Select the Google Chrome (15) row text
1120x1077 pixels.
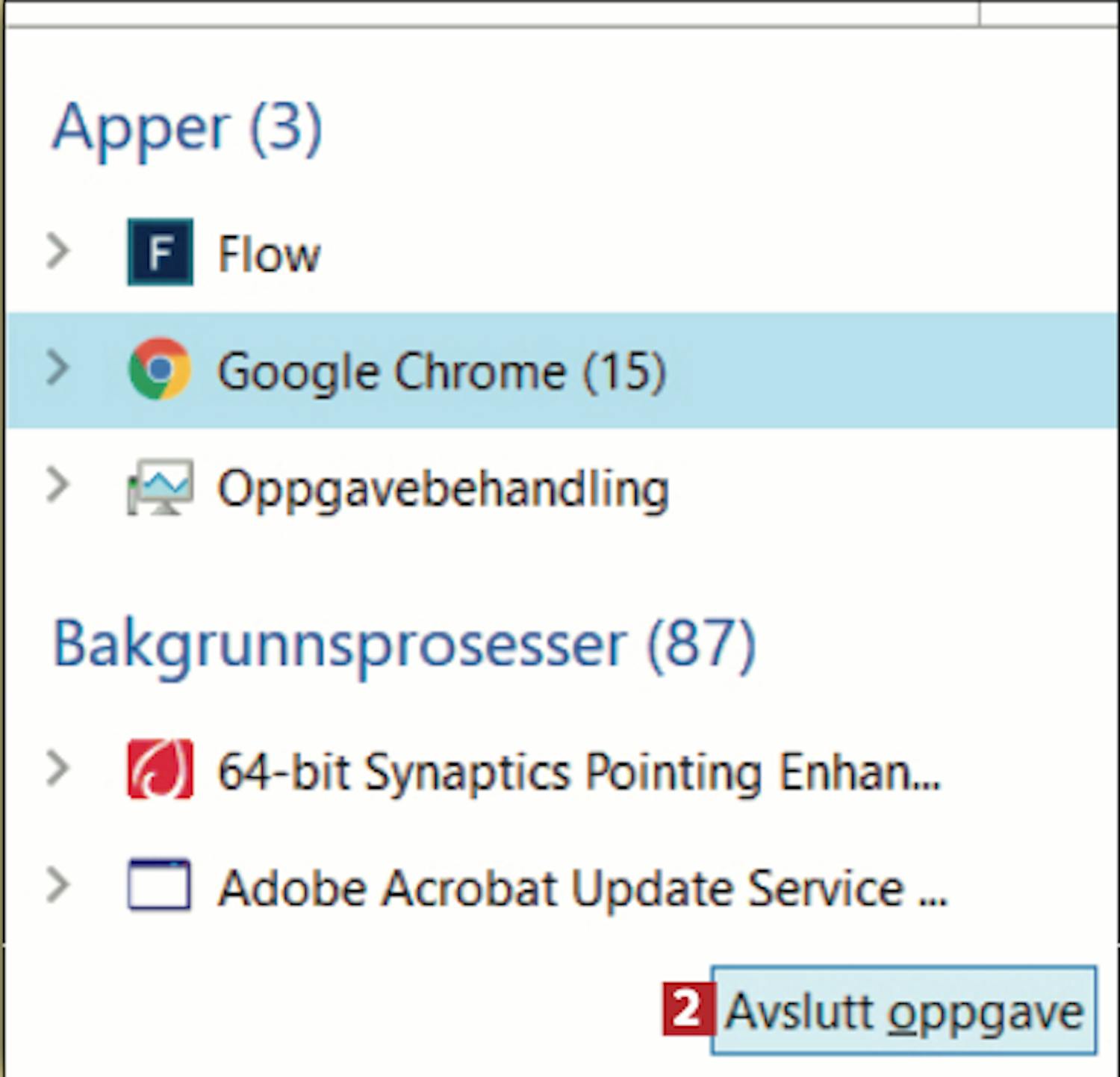pyautogui.click(x=441, y=371)
